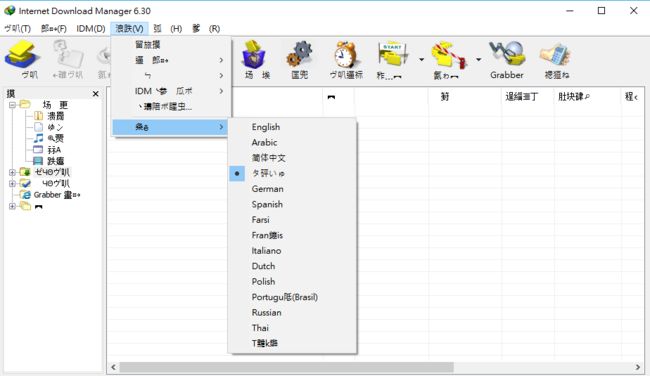Open the Scheduler alarm clock icon

pos(346,54)
